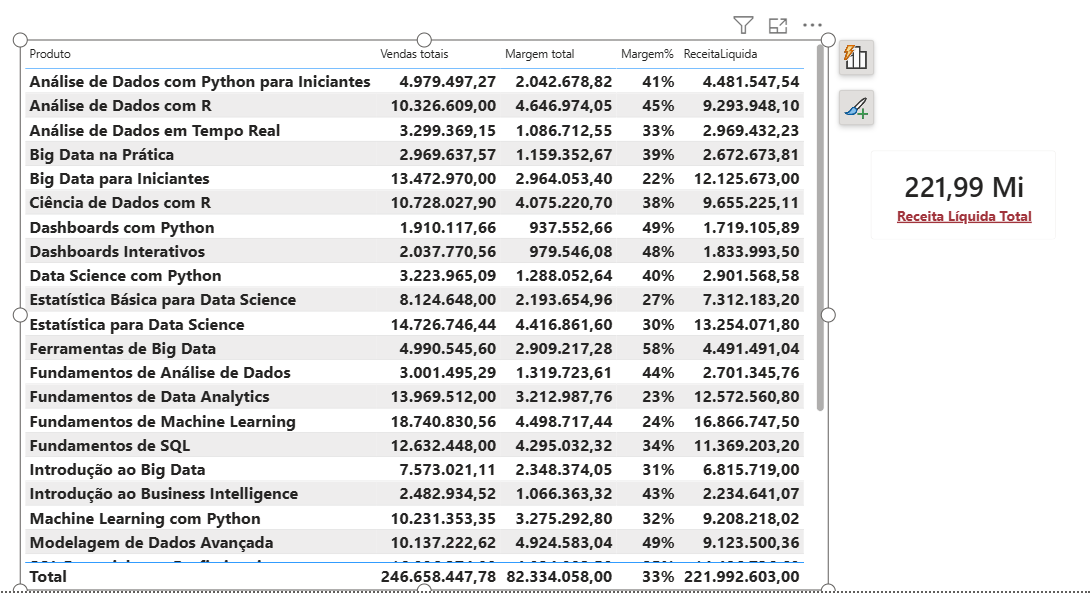Sort by the Produto column header

pyautogui.click(x=49, y=54)
